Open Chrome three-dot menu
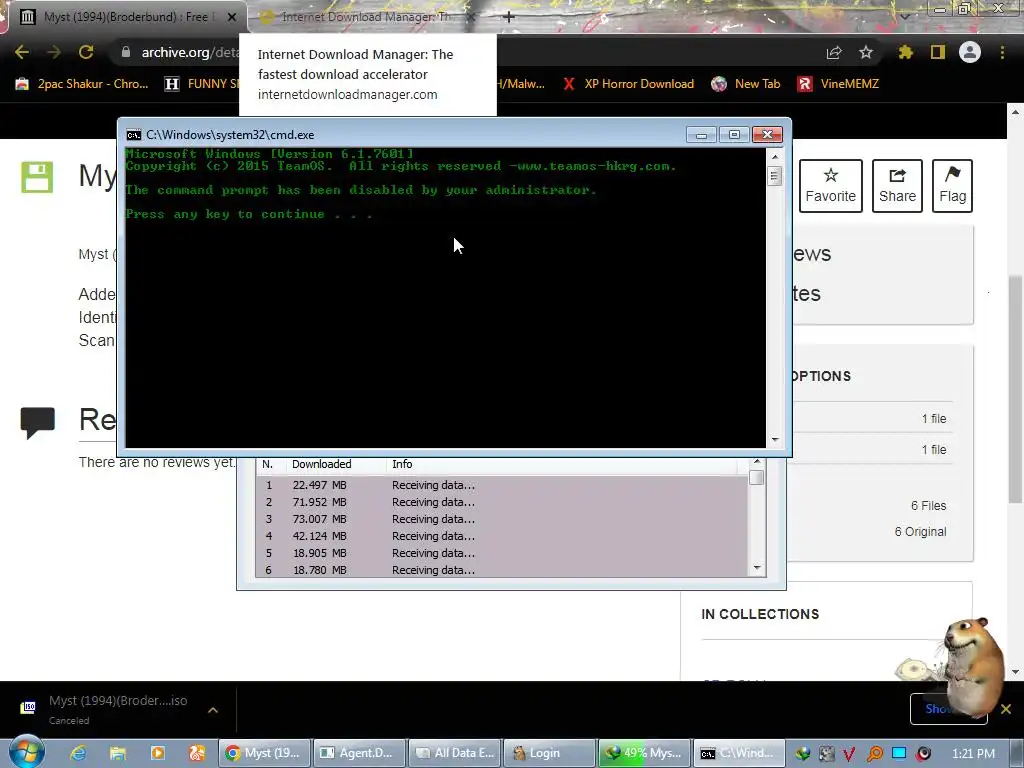This screenshot has height=768, width=1024. tap(1002, 52)
